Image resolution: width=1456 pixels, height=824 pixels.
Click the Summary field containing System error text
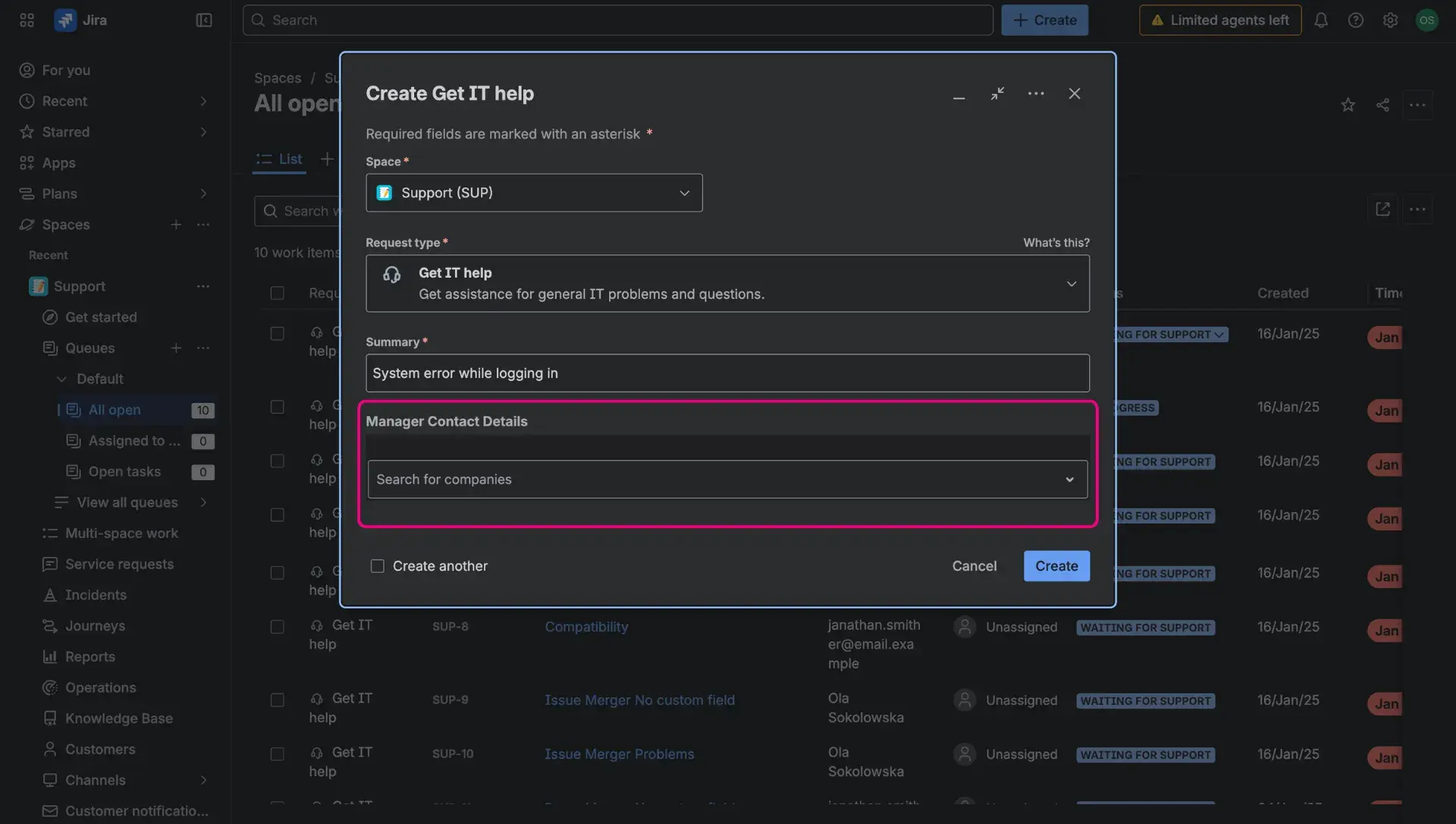[x=726, y=373]
